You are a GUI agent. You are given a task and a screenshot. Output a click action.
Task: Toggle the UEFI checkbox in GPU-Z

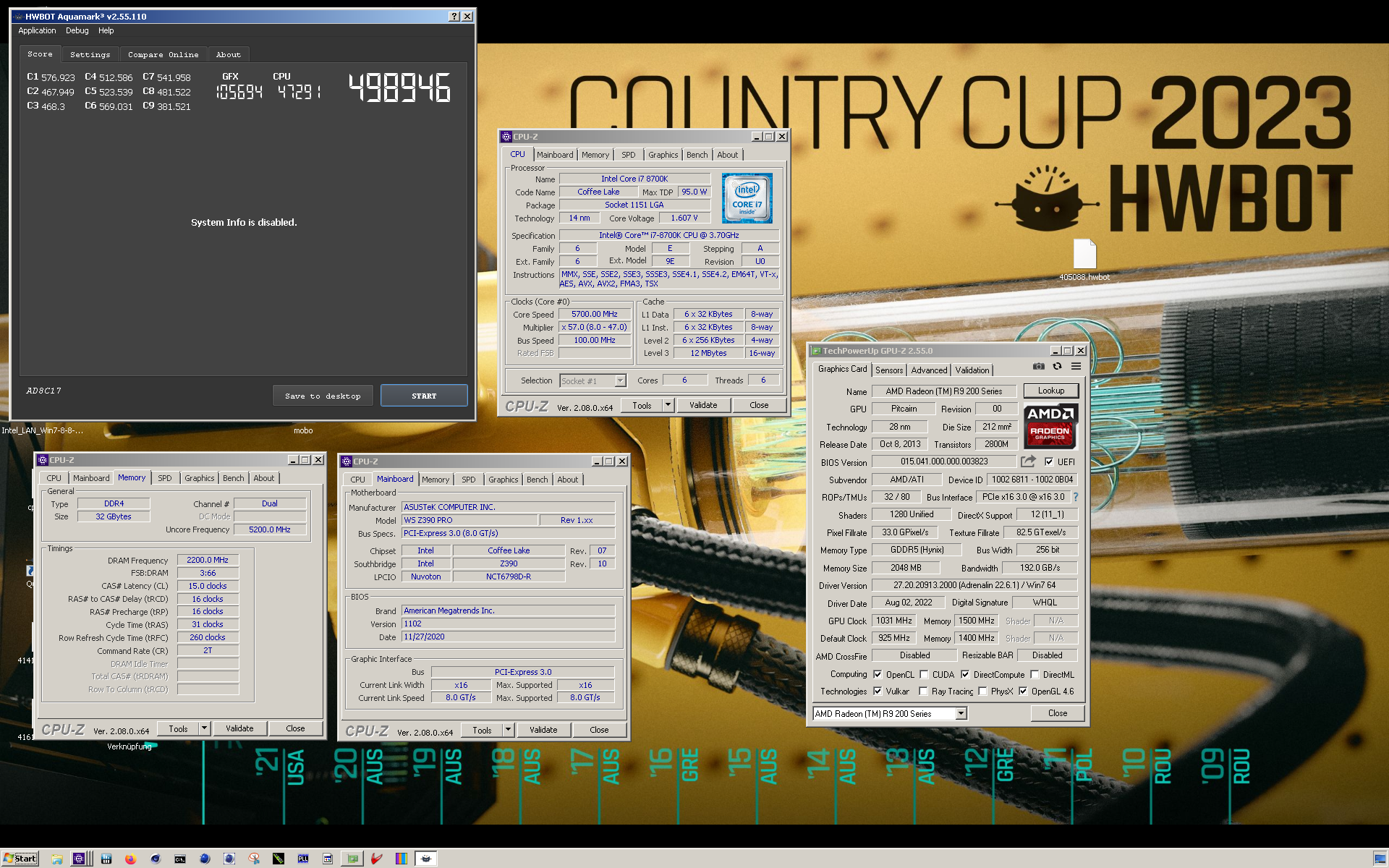coord(1048,461)
